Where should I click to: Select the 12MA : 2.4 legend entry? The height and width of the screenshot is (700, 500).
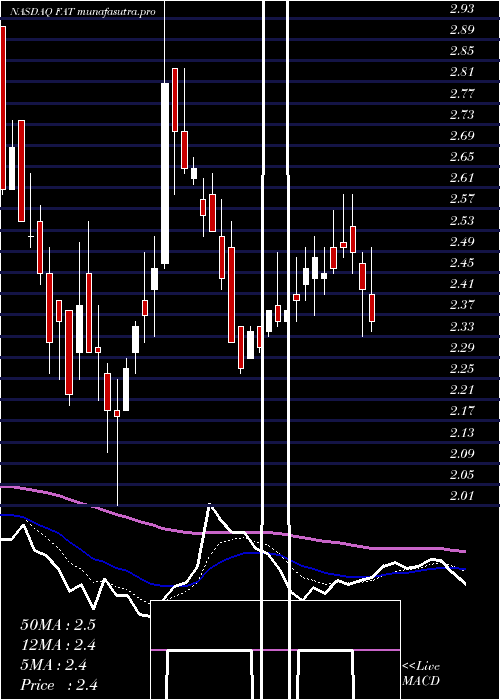point(58,645)
